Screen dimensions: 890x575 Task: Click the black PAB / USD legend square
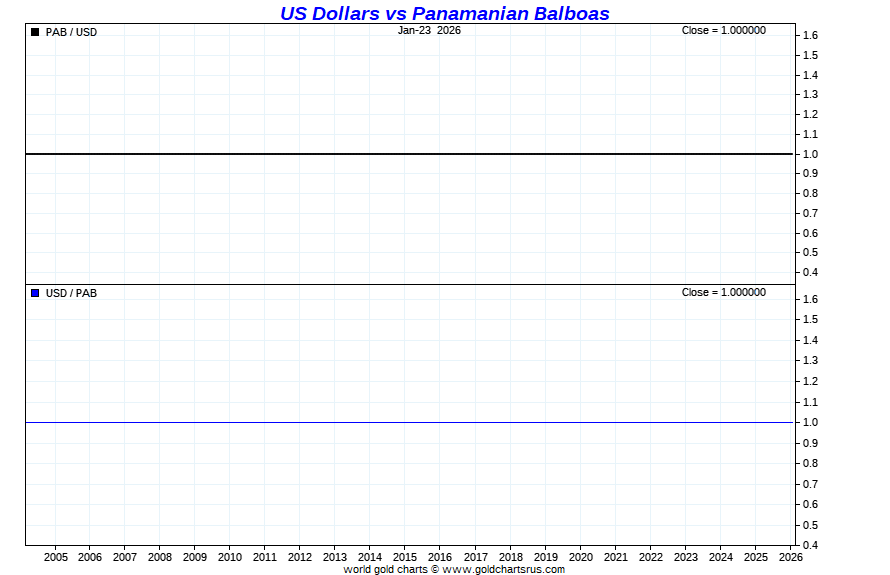point(35,32)
